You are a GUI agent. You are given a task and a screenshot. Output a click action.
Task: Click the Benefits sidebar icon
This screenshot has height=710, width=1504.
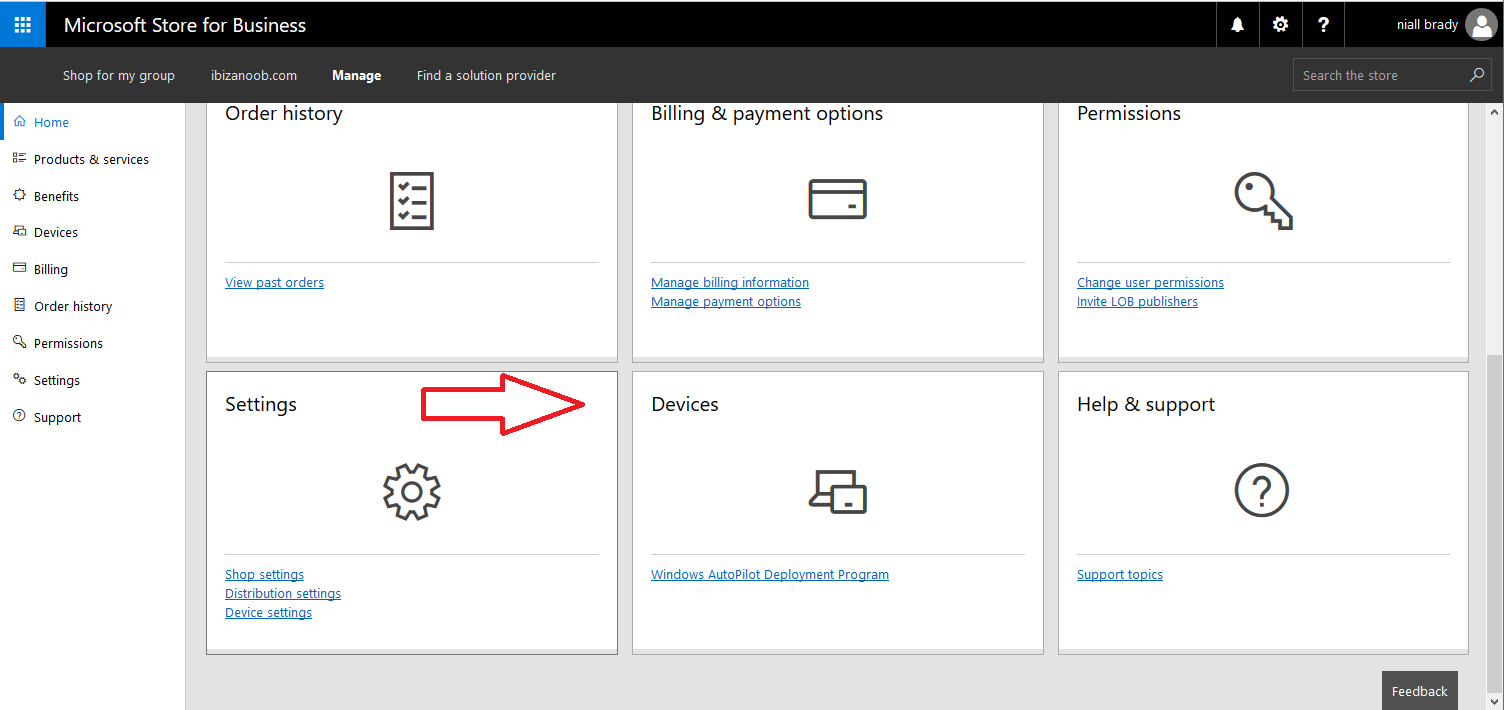[20, 195]
